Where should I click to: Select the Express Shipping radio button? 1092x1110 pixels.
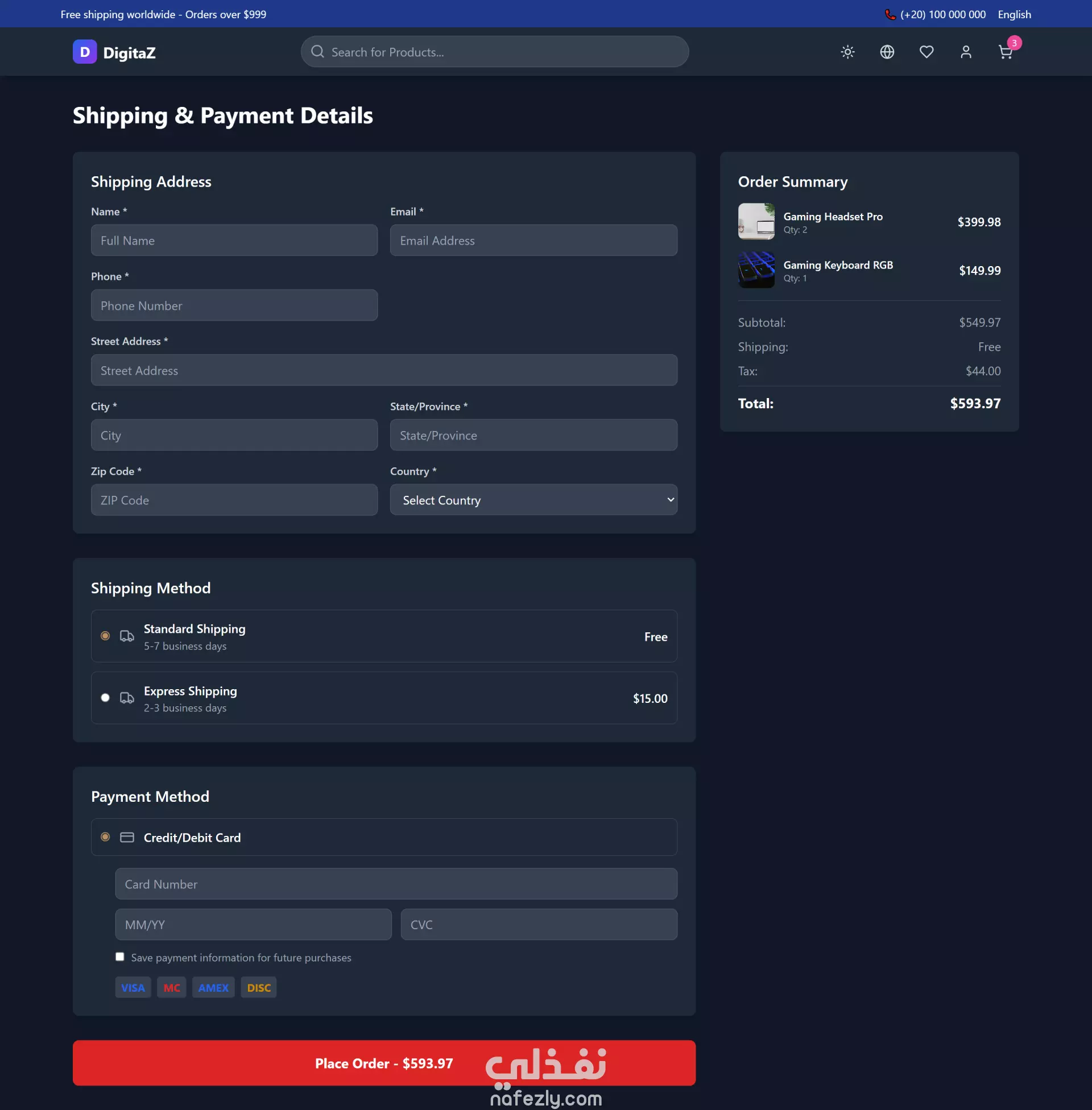click(106, 698)
